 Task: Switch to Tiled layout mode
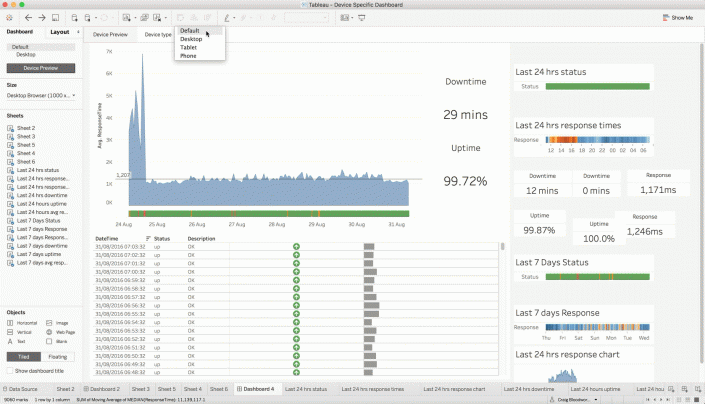click(23, 357)
